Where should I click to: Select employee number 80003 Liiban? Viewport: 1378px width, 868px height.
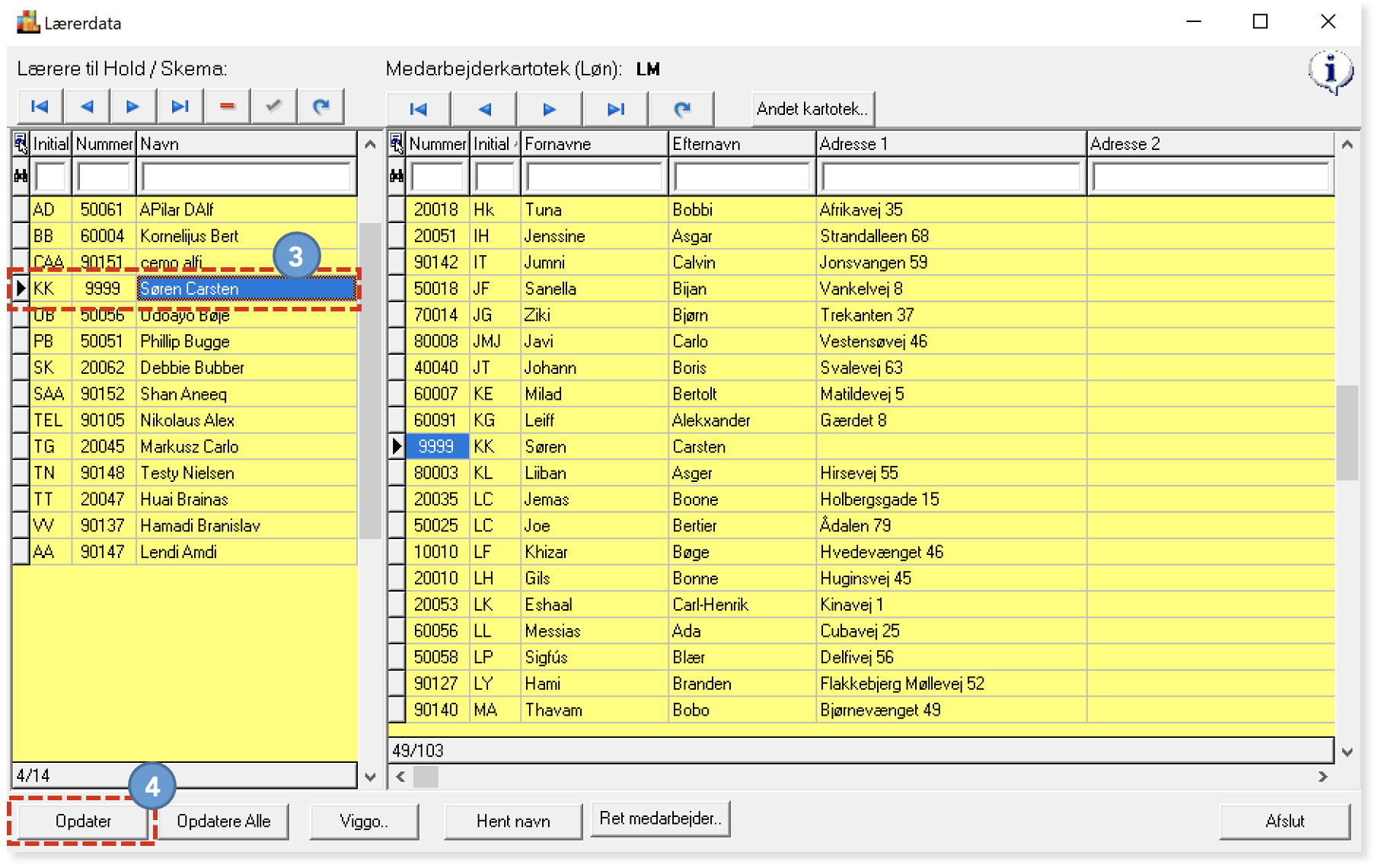tap(861, 473)
